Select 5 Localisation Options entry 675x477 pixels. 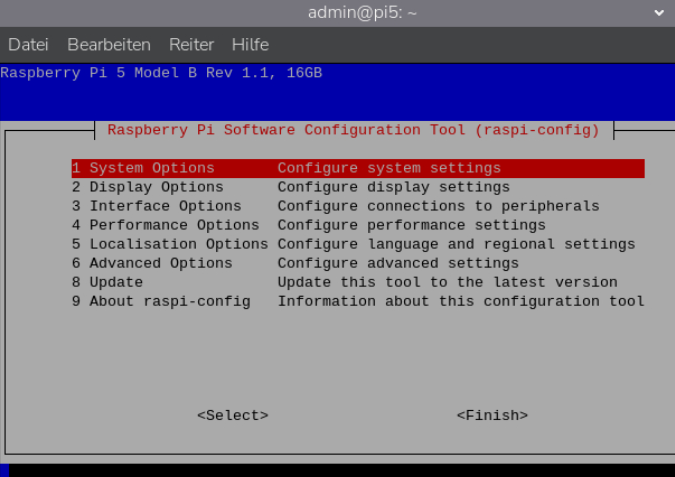(169, 244)
